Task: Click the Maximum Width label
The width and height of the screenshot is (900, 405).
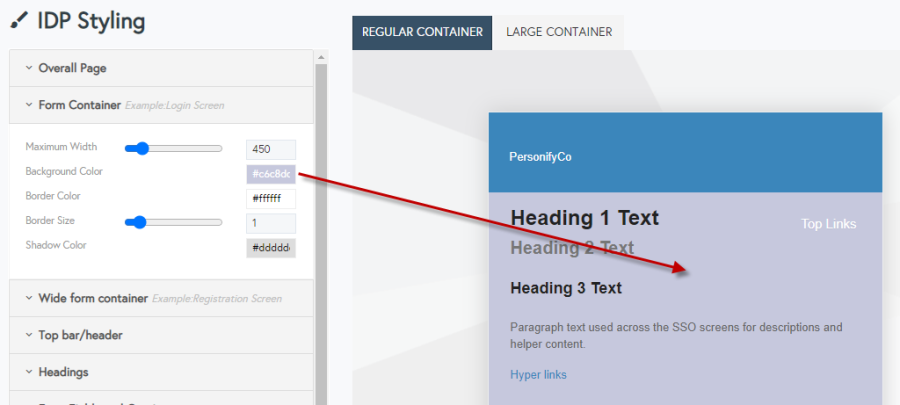Action: coord(61,147)
